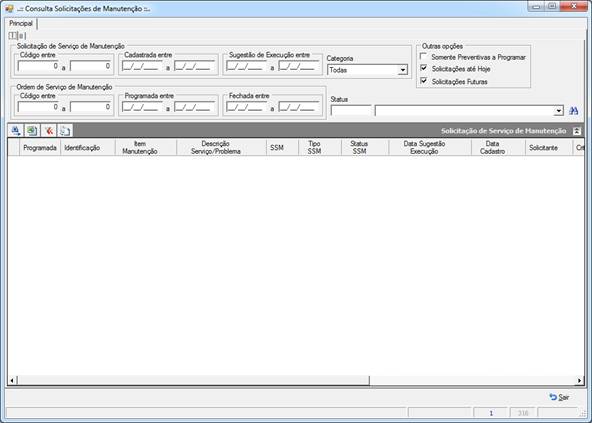The height and width of the screenshot is (423, 592).
Task: Click the Sugestão de Execução end date field
Action: [x=299, y=66]
